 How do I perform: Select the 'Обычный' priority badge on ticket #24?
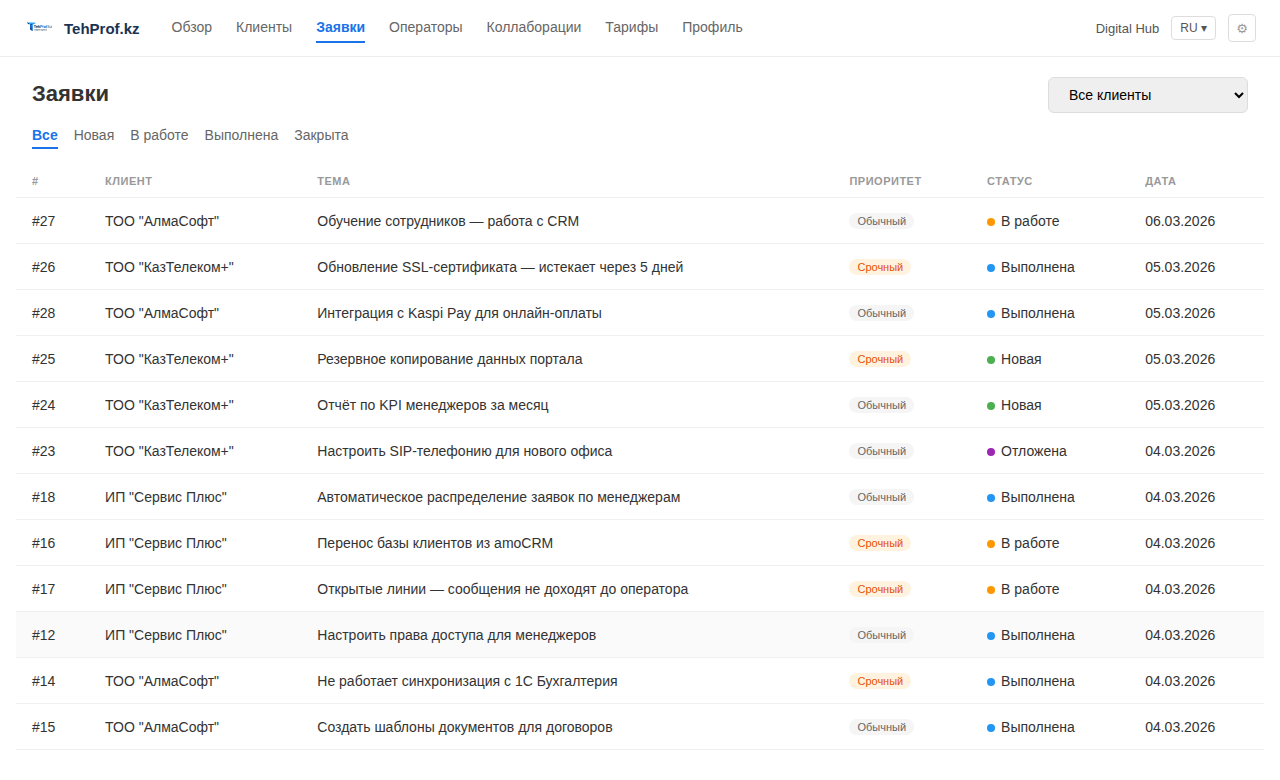(880, 405)
